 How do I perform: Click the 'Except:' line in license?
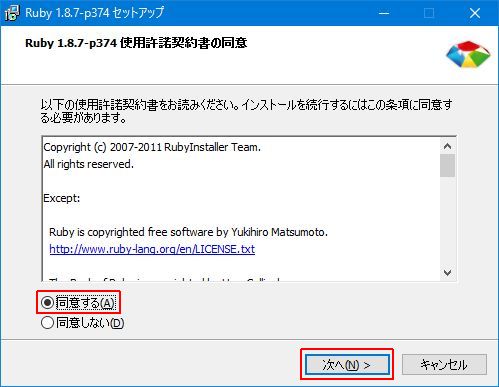pyautogui.click(x=62, y=198)
